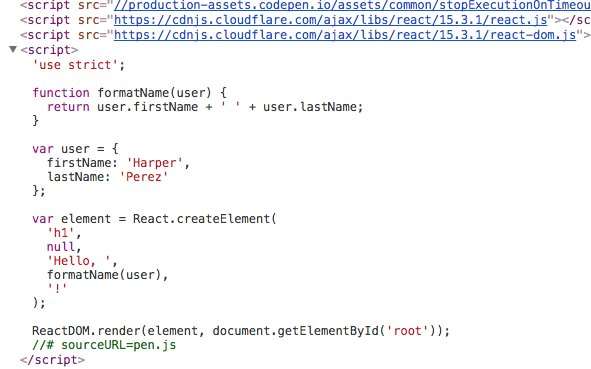Click the 'h1' string argument
591x369 pixels.
point(60,233)
